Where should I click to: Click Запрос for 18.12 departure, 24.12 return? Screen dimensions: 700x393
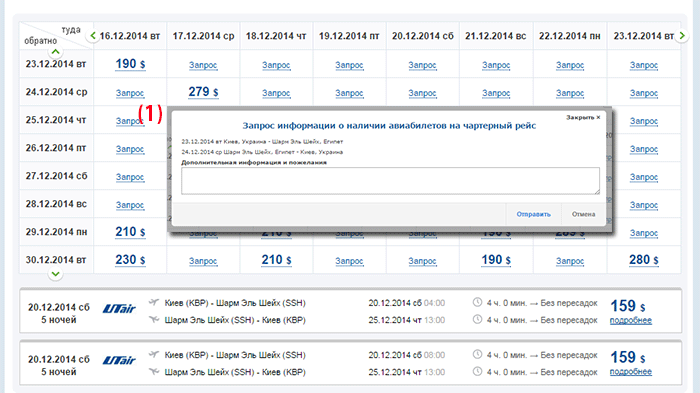pos(276,93)
